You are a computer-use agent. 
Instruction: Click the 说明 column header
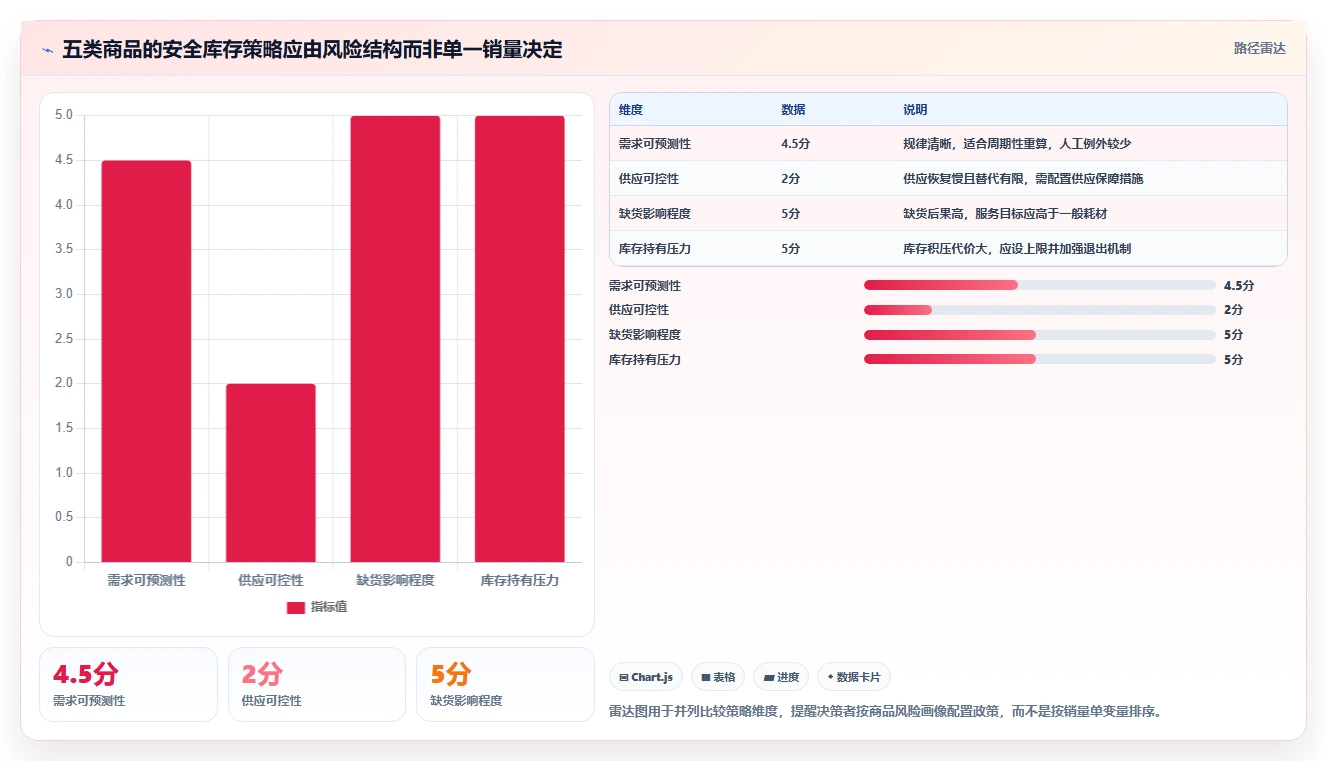915,110
